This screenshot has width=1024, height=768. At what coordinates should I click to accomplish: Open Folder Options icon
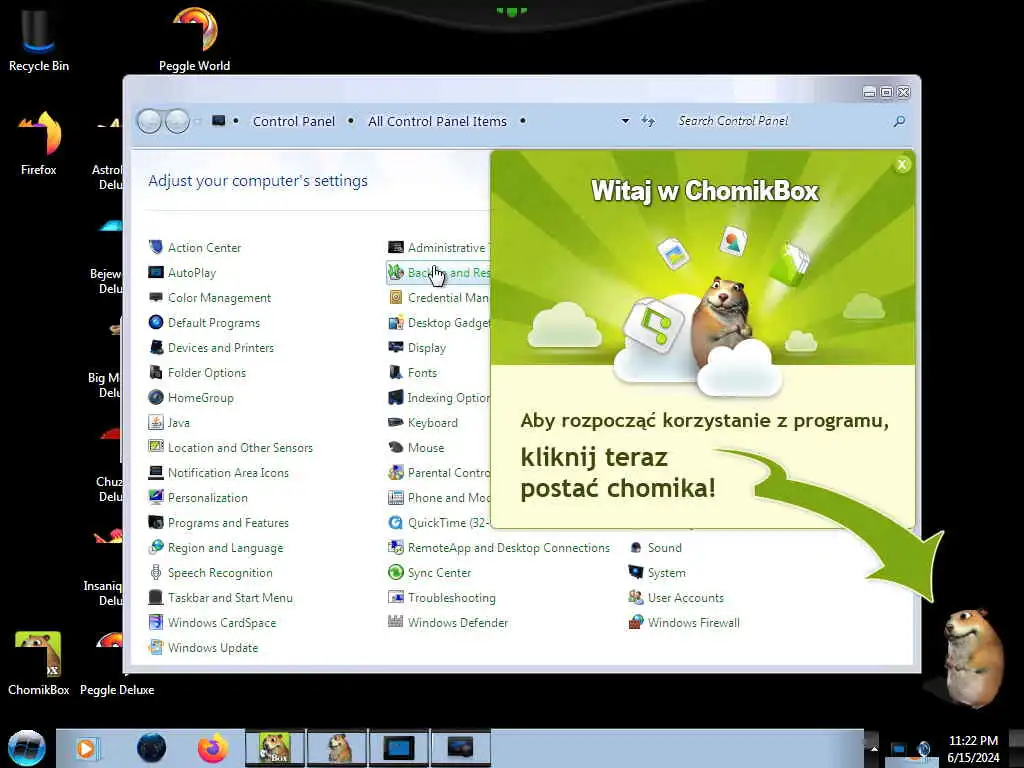click(155, 372)
